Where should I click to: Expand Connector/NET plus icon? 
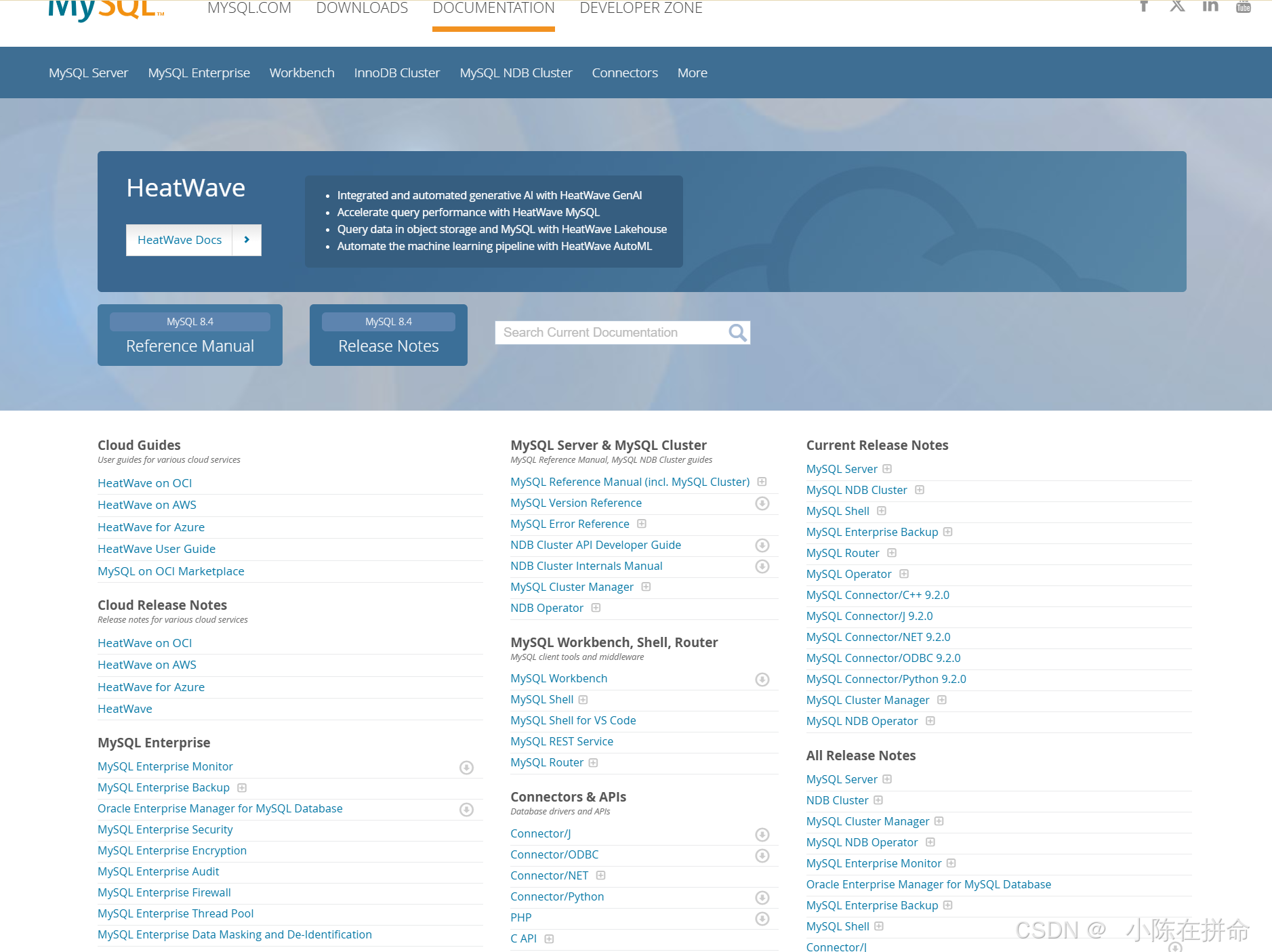600,875
